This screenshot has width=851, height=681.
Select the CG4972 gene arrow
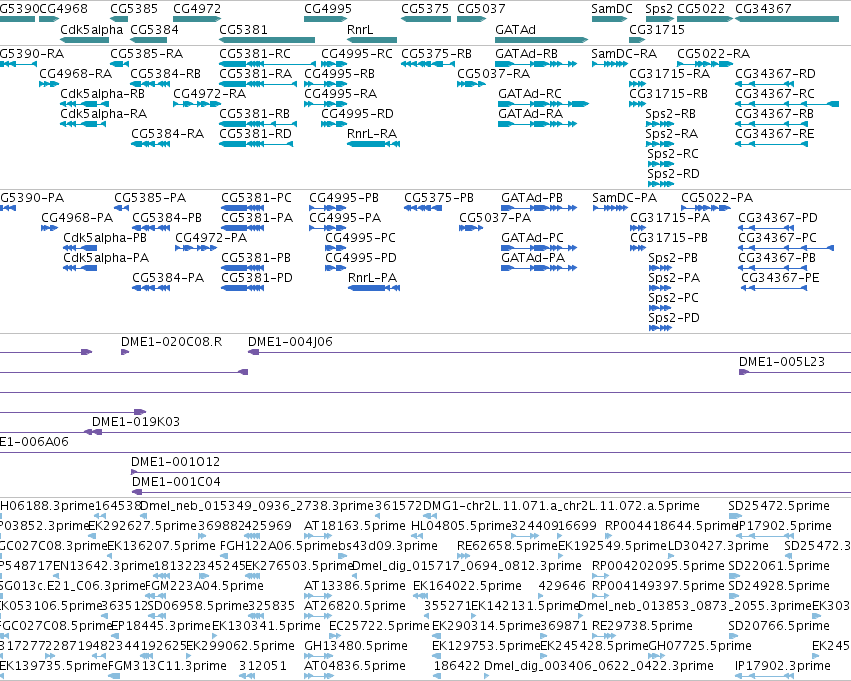tap(197, 19)
